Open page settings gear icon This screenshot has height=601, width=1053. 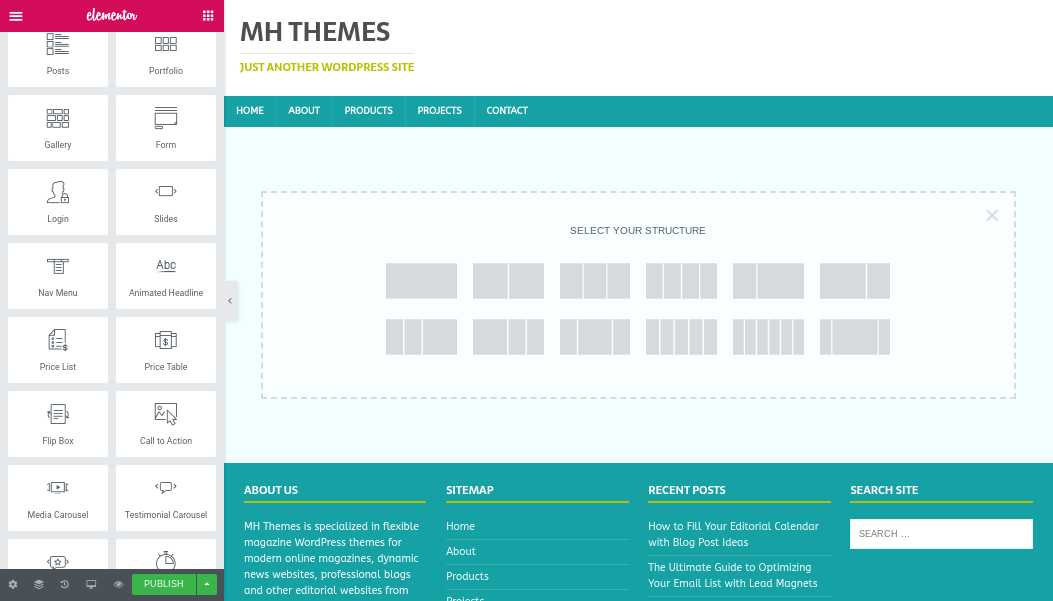point(13,584)
